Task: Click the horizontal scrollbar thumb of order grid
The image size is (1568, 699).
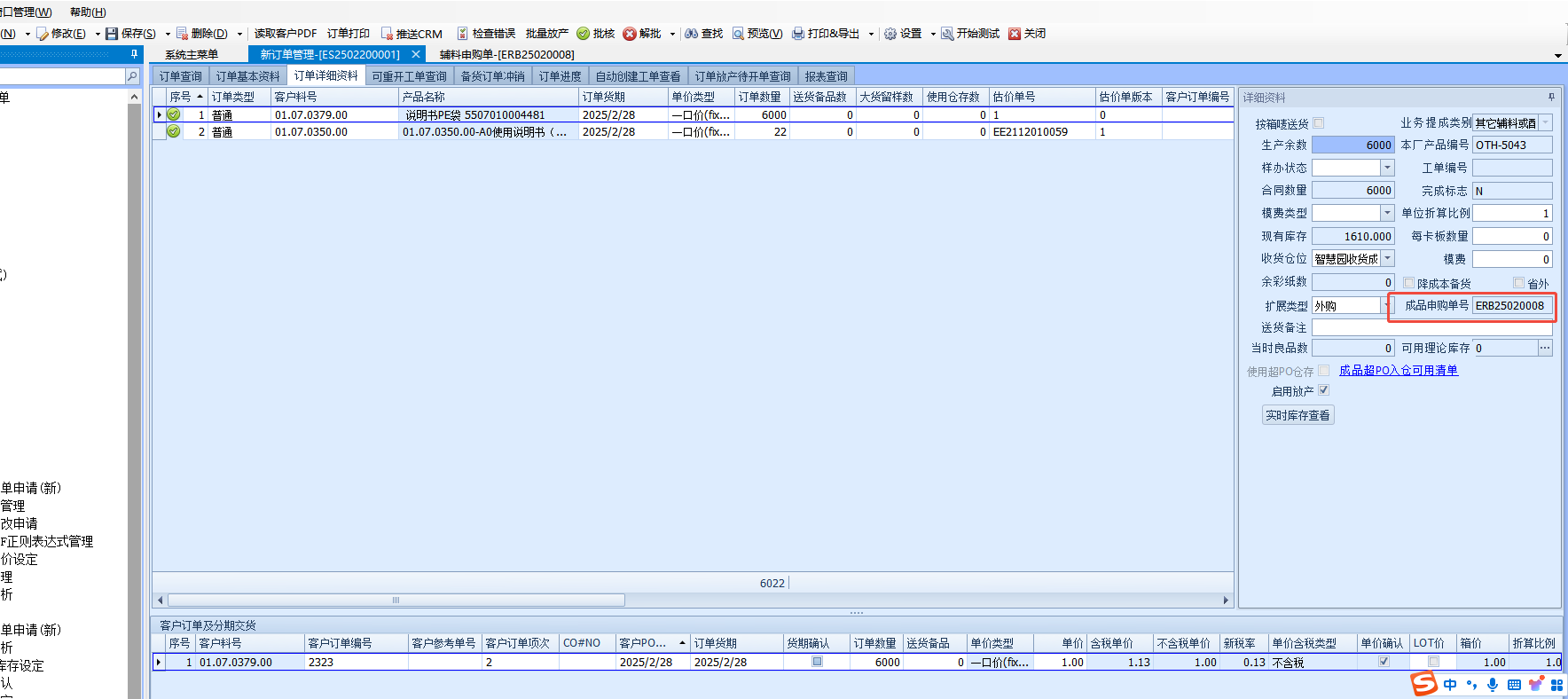Action: [x=396, y=601]
